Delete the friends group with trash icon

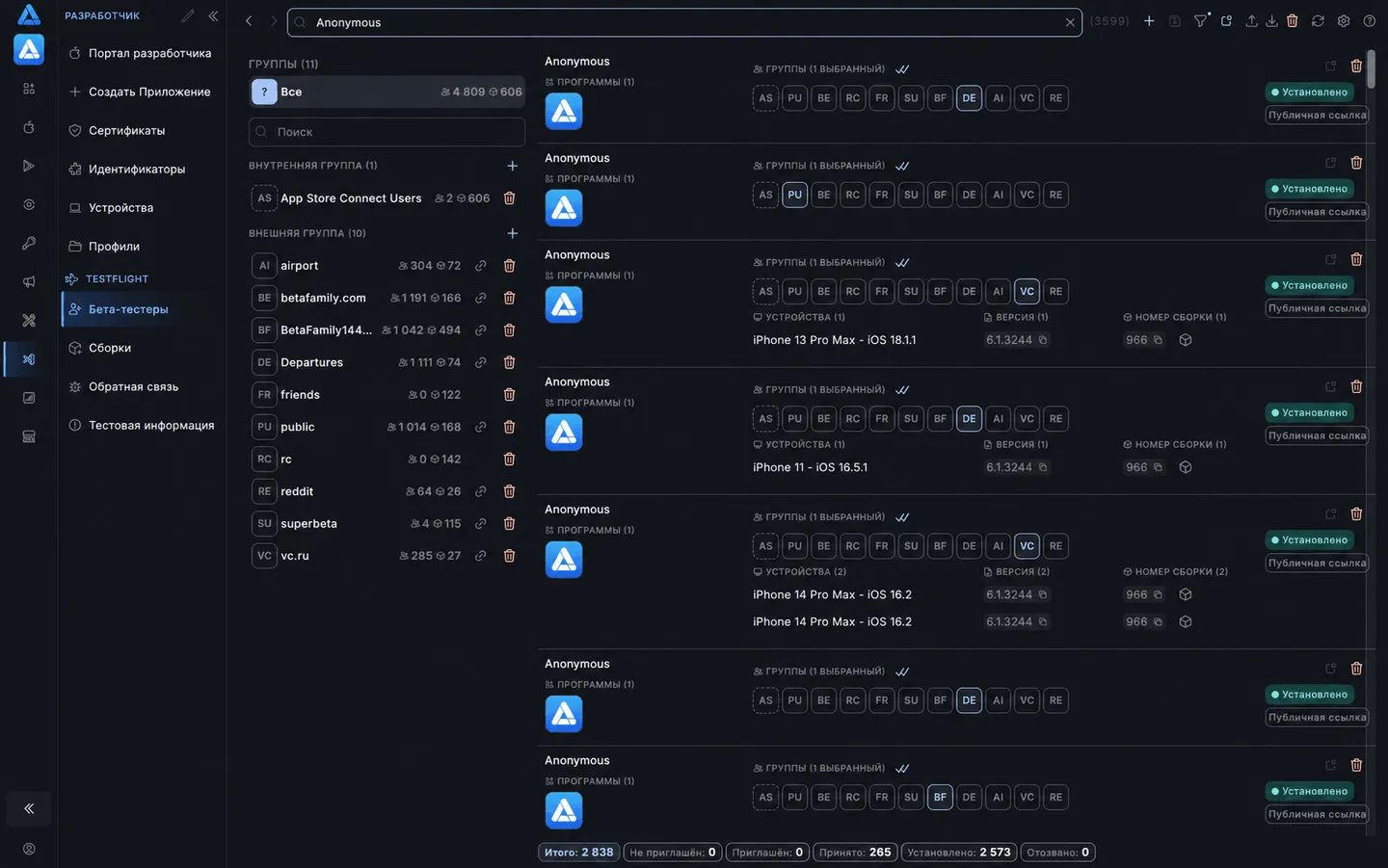[x=509, y=395]
